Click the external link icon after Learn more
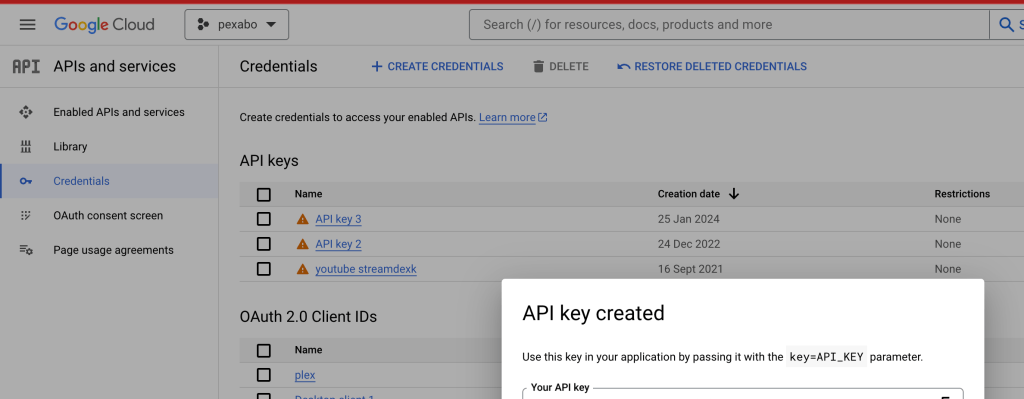The height and width of the screenshot is (399, 1024). point(543,118)
